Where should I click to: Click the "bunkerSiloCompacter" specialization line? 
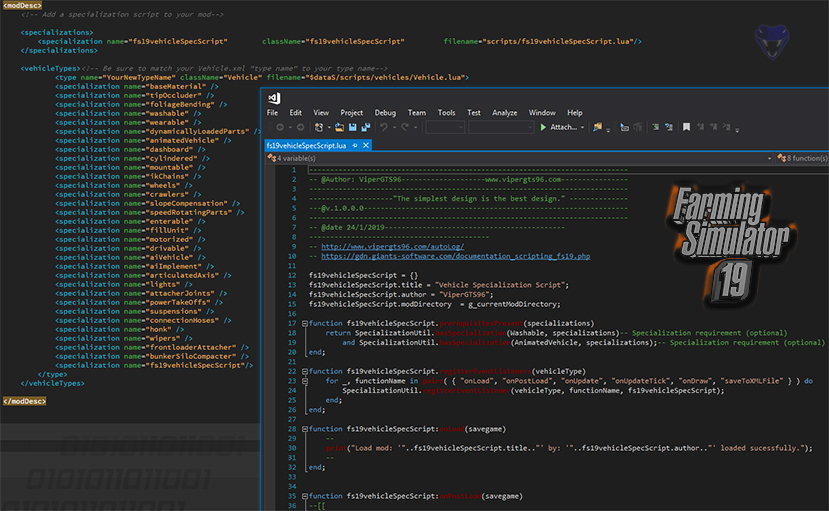(x=152, y=356)
